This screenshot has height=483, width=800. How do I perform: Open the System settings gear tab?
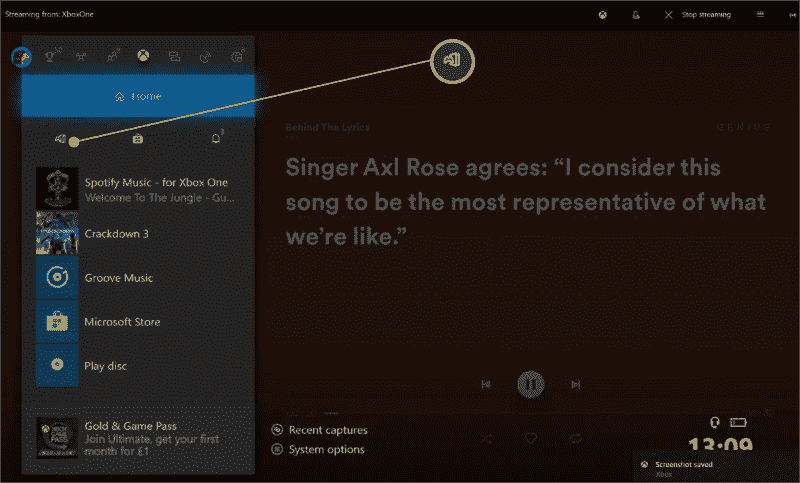[237, 56]
